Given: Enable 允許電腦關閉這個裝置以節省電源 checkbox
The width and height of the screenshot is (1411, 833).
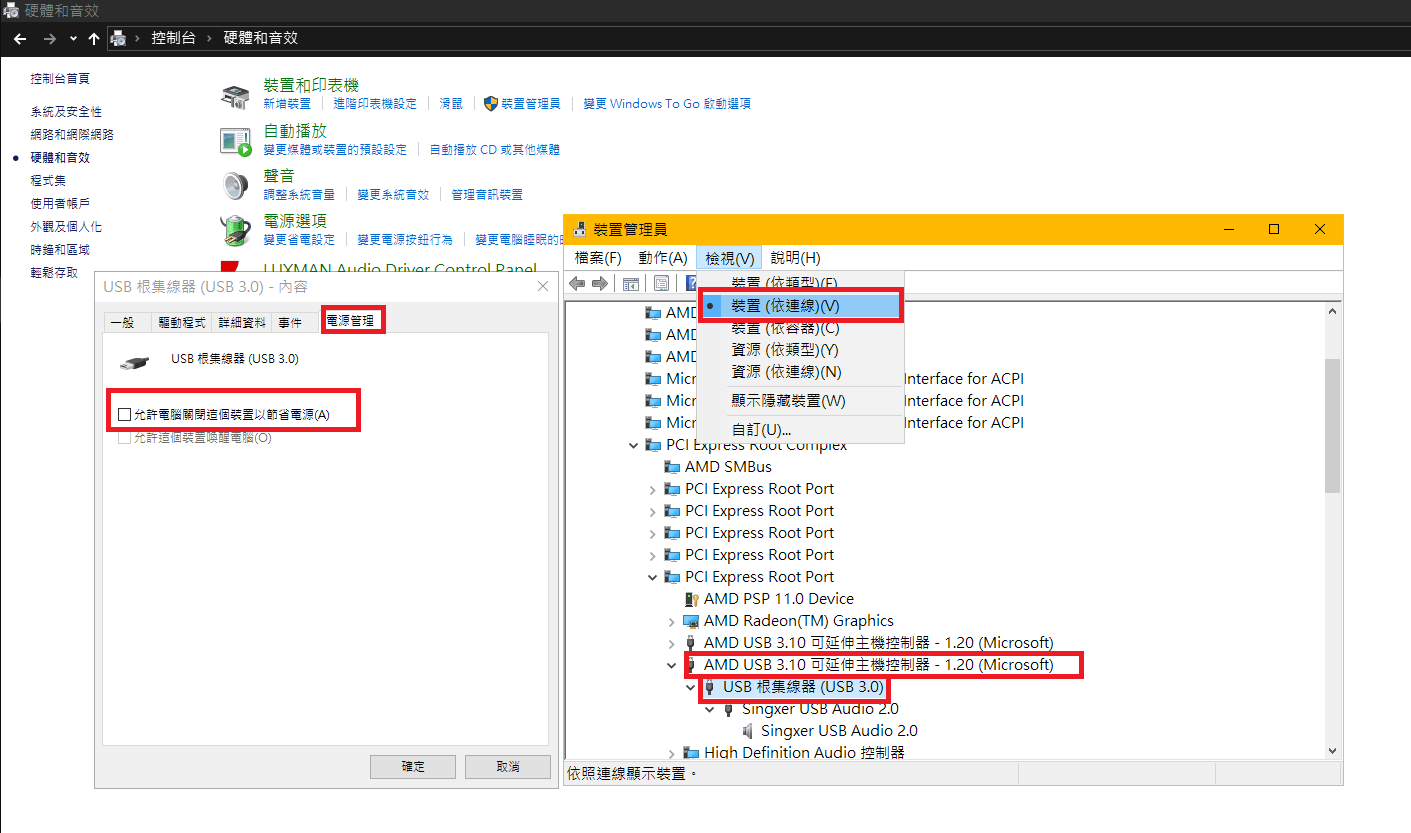Looking at the screenshot, I should (125, 414).
